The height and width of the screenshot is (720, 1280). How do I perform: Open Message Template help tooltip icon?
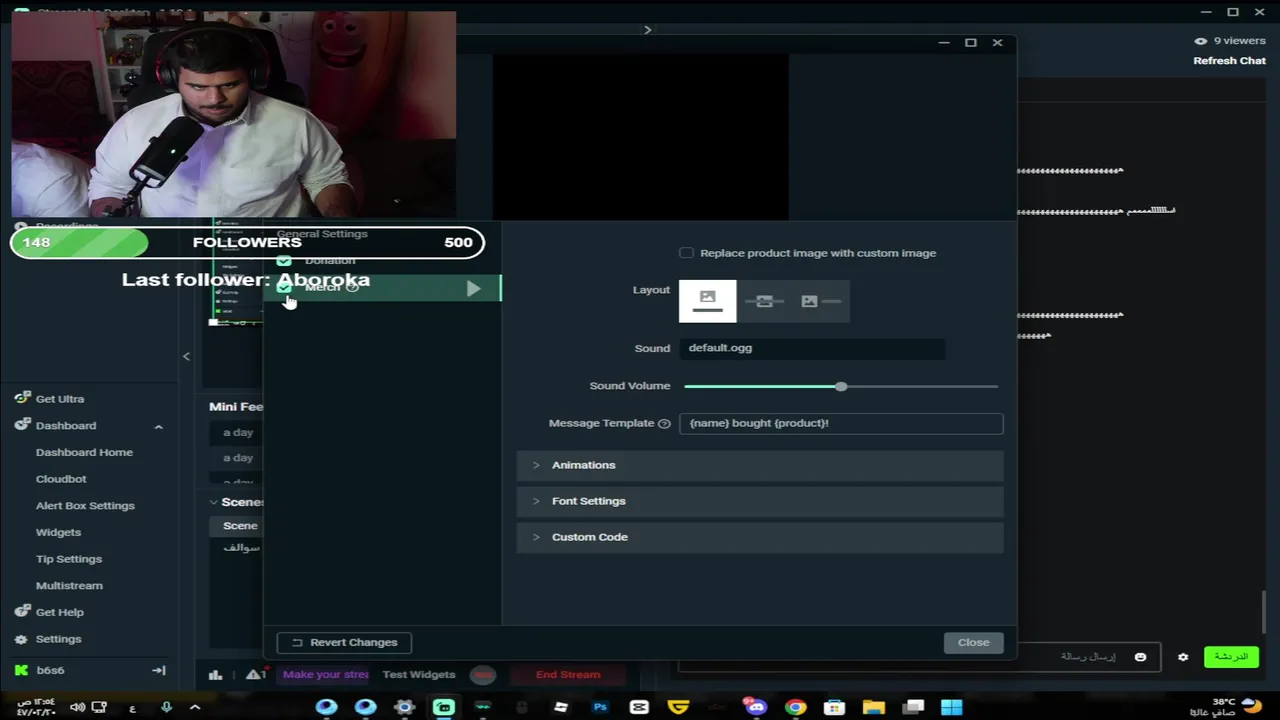(664, 424)
